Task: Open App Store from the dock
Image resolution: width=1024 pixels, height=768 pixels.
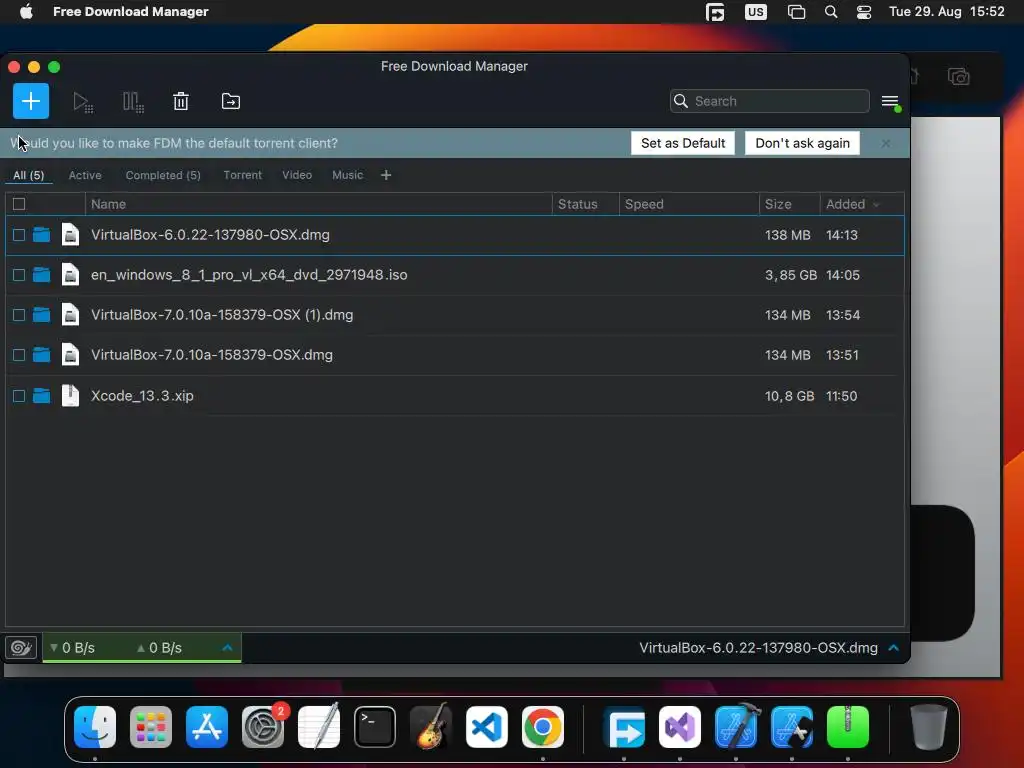Action: coord(207,727)
